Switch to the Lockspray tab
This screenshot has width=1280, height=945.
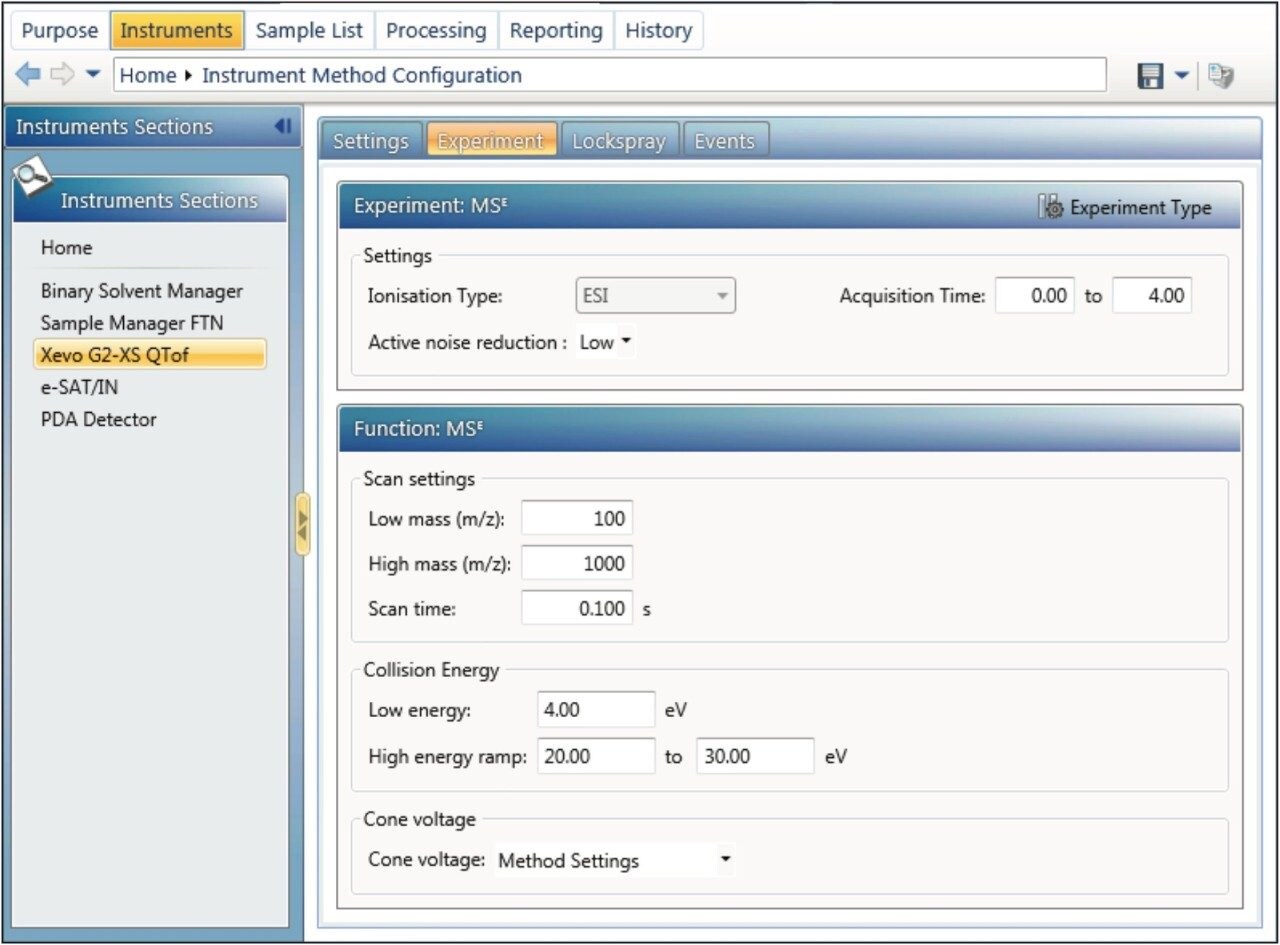(x=618, y=141)
